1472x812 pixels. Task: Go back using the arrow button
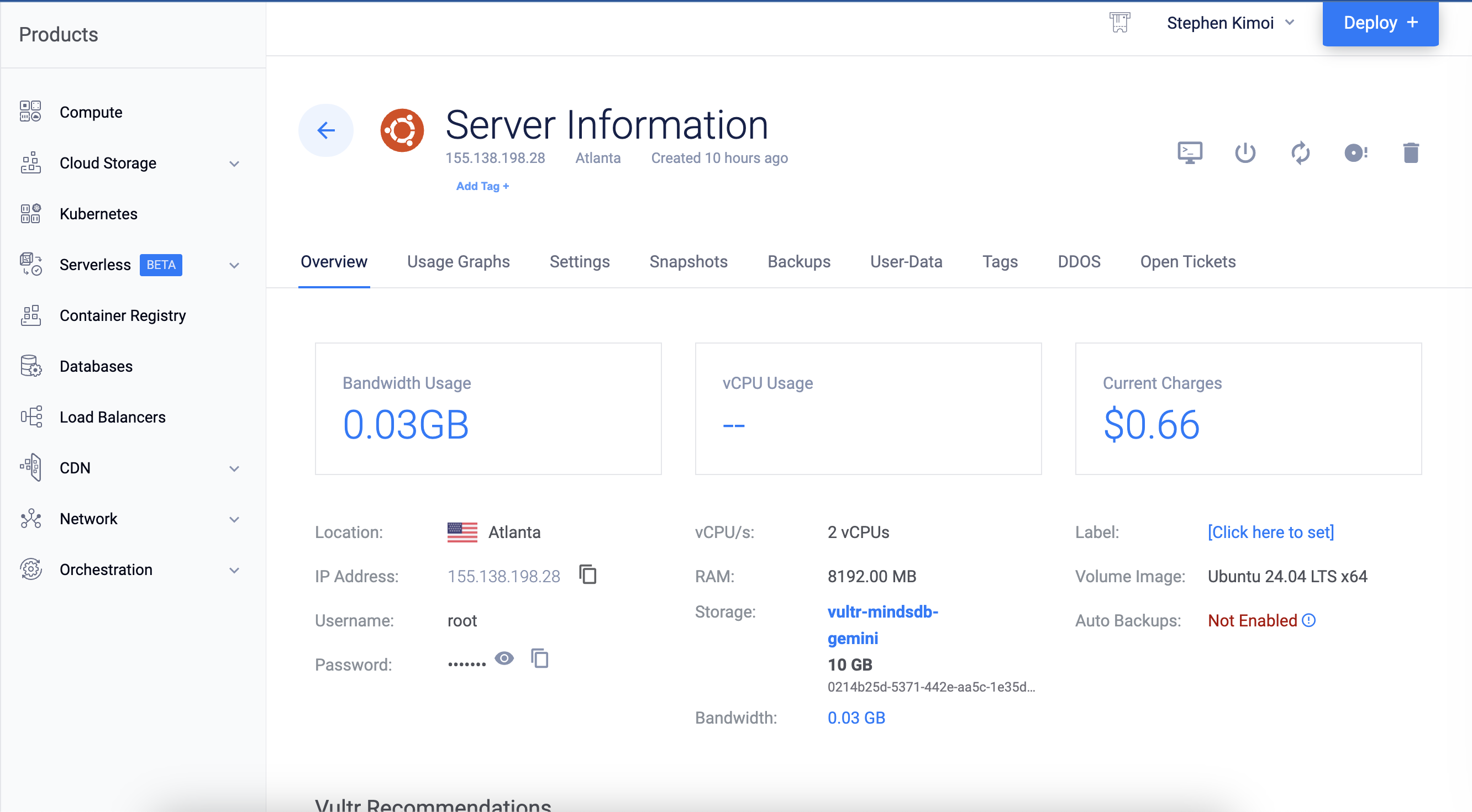click(325, 130)
